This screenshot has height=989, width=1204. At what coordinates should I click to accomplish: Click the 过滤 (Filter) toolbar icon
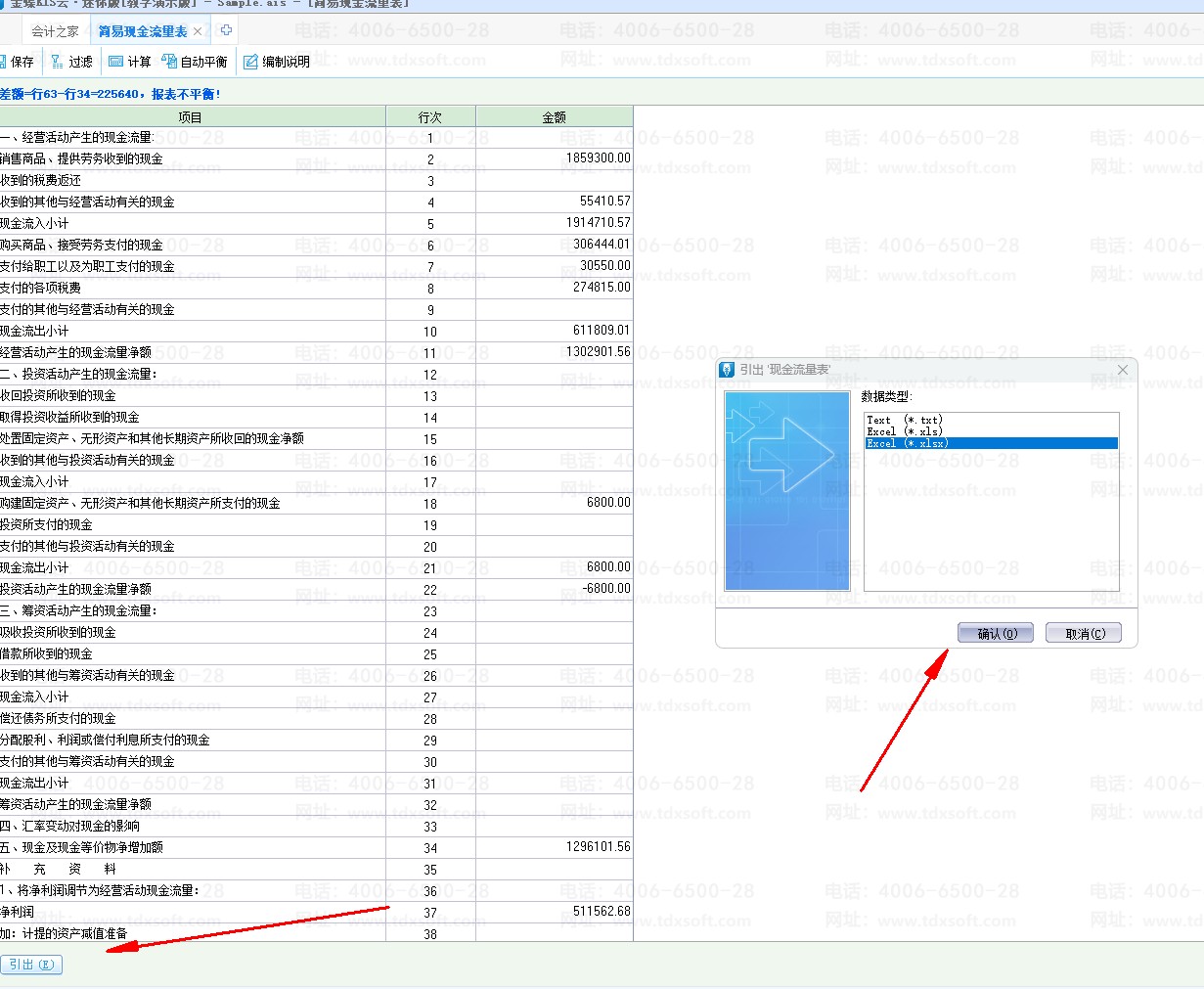click(58, 62)
